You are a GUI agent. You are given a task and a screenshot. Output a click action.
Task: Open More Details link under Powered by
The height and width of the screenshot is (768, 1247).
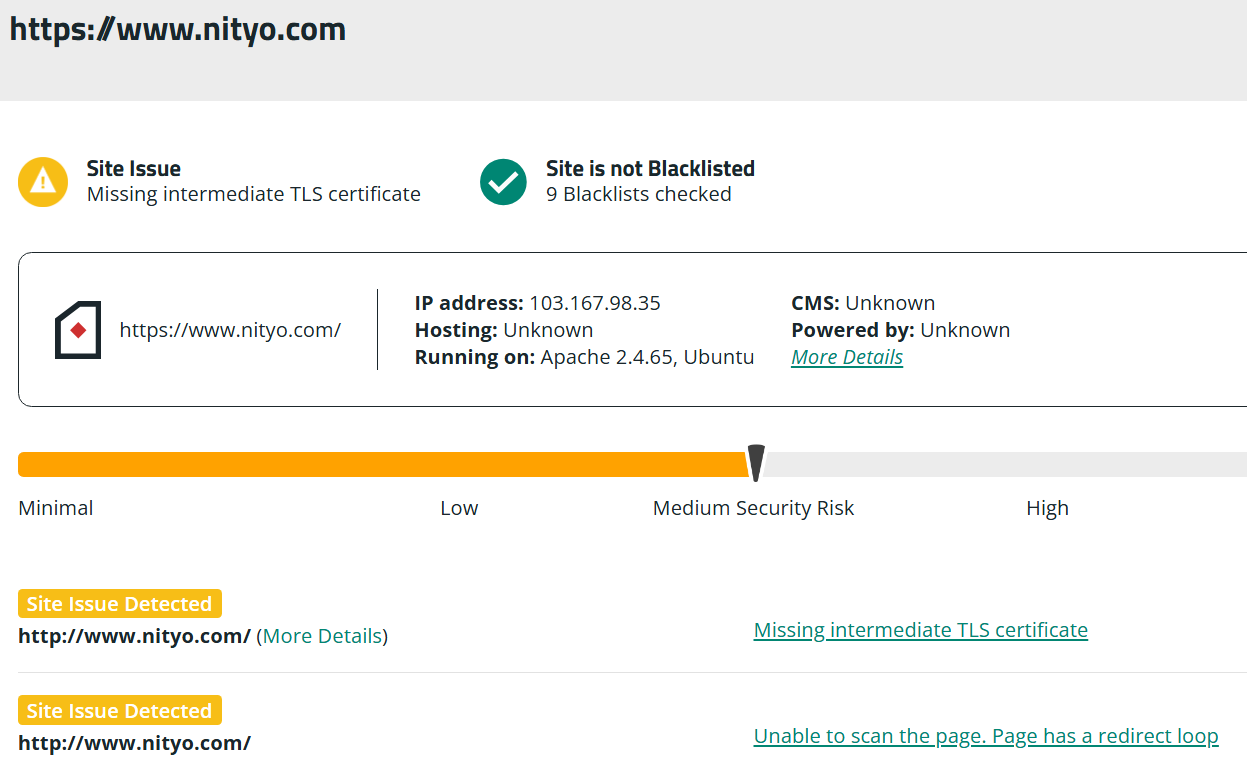(847, 357)
